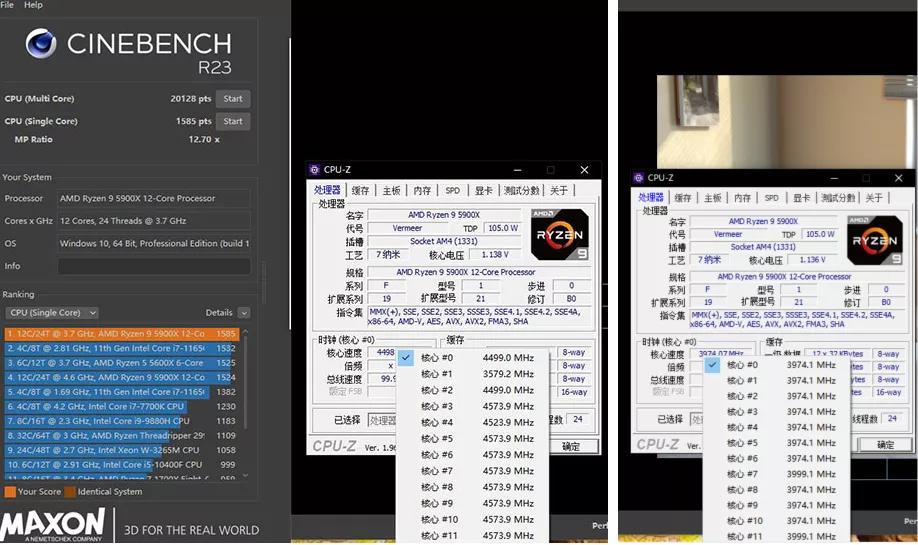
Task: Toggle checked 核心 #0 4499.0 MHz in middle menu
Action: pos(472,358)
